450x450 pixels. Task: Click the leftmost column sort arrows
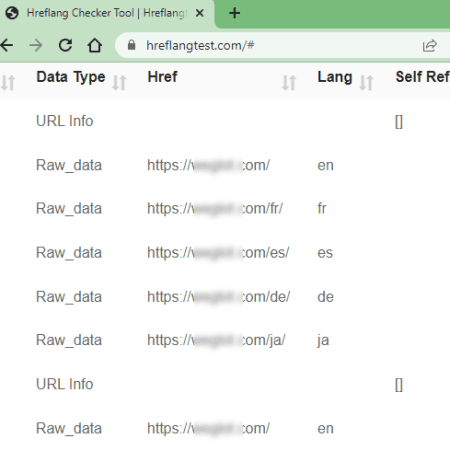tap(8, 83)
